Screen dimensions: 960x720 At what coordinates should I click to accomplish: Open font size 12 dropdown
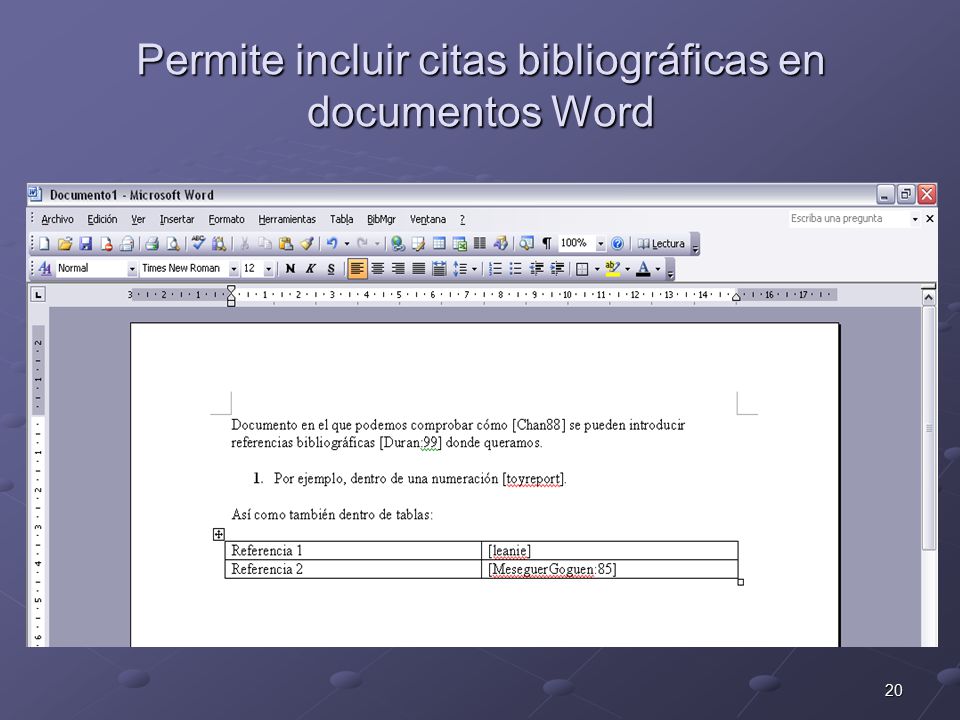(268, 269)
